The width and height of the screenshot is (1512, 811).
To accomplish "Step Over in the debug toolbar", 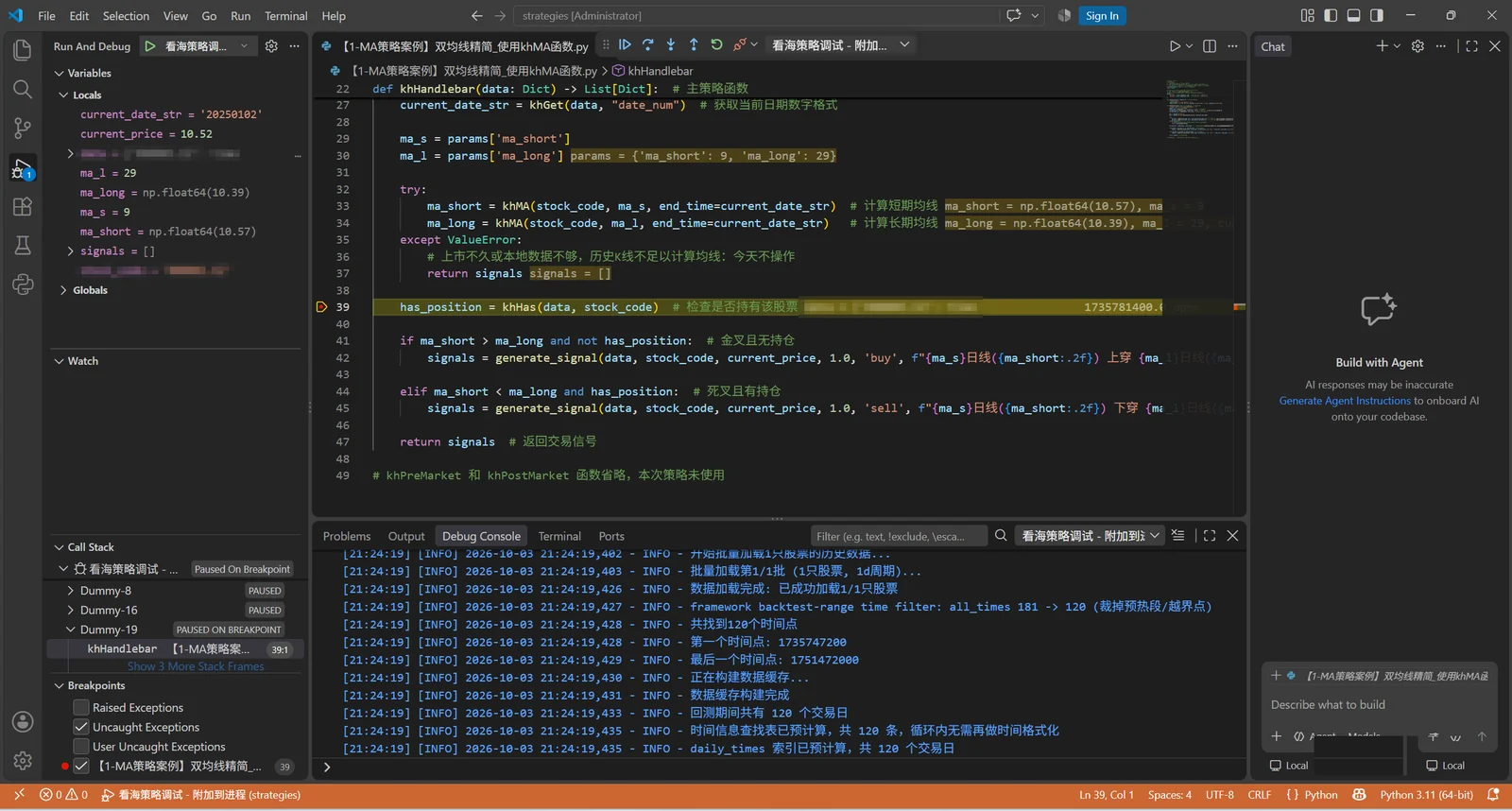I will (x=647, y=44).
